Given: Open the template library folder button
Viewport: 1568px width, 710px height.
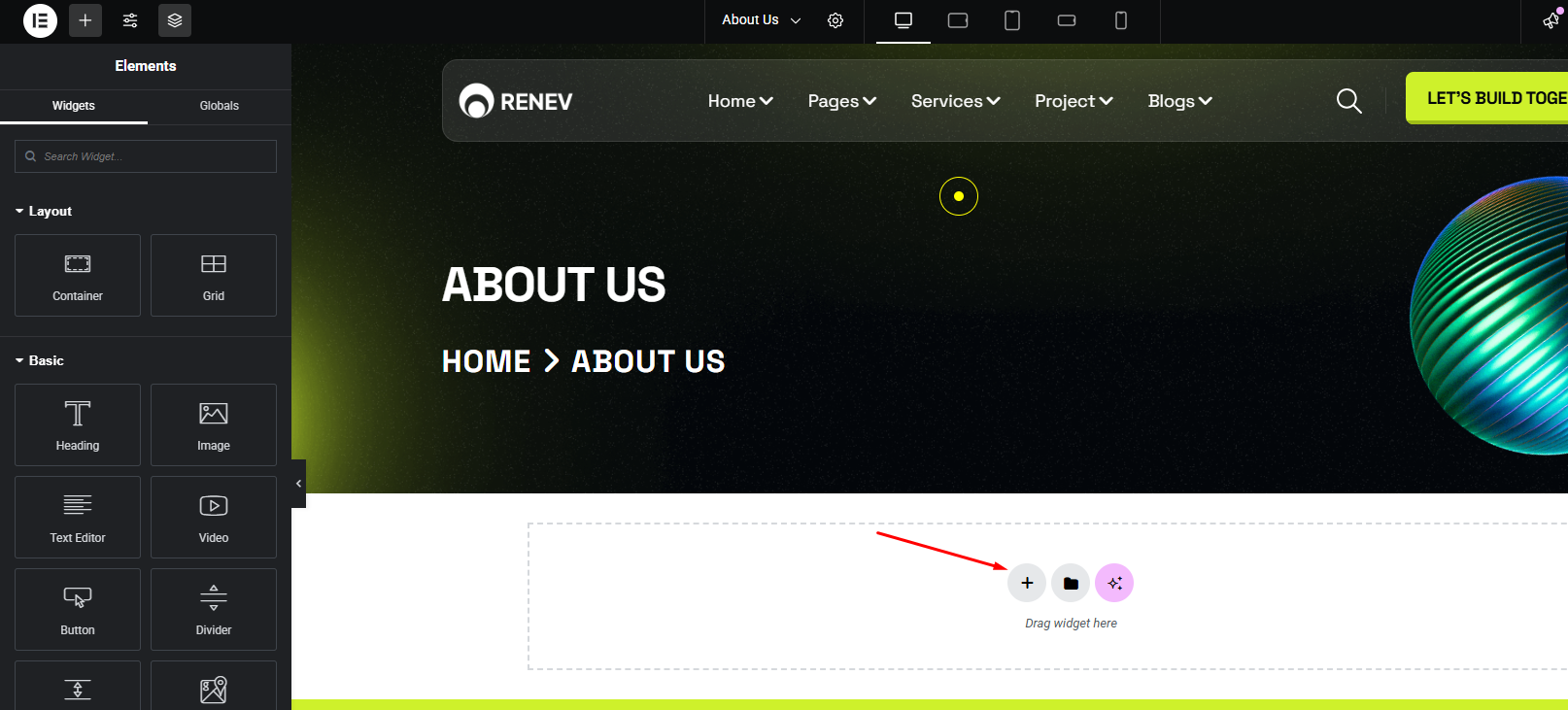Looking at the screenshot, I should pyautogui.click(x=1071, y=583).
